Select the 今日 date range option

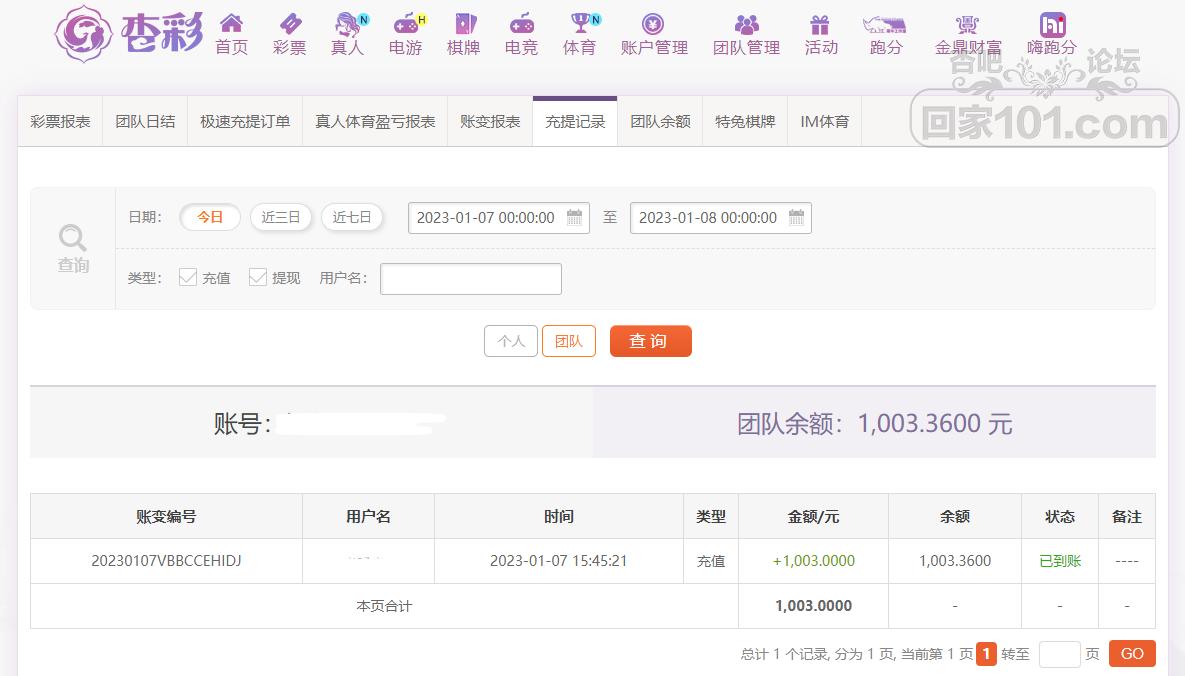tap(210, 217)
